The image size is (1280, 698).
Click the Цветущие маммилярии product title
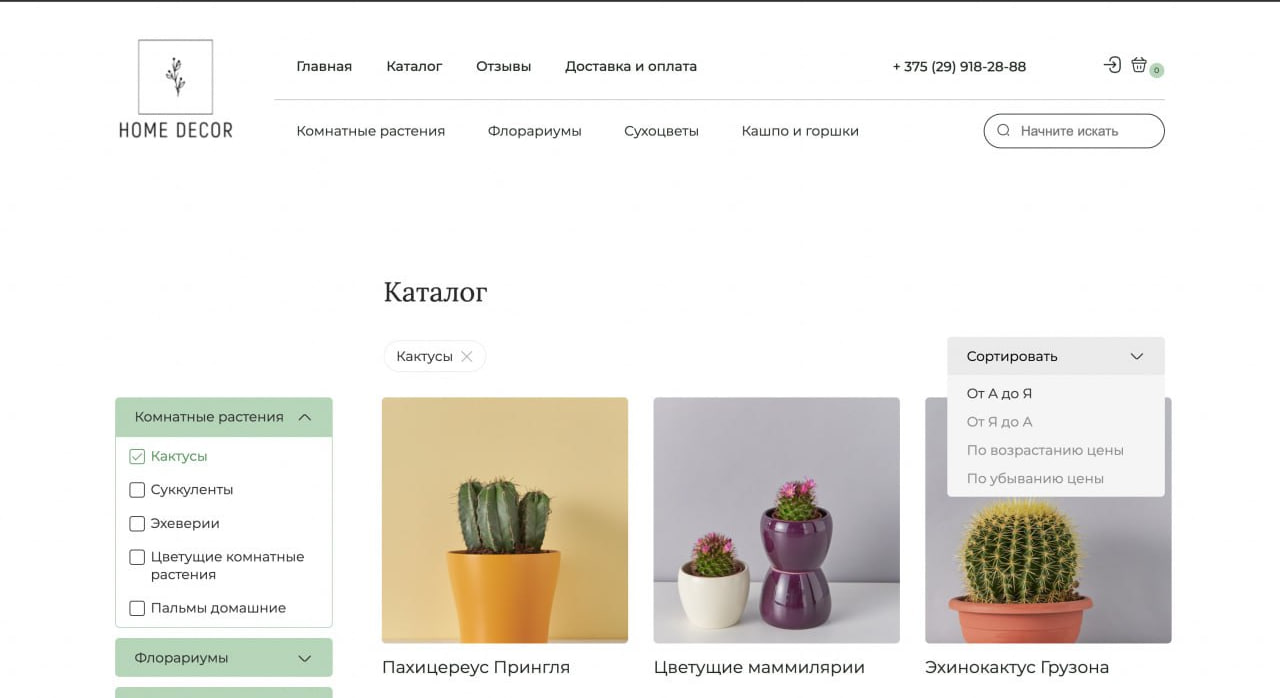pos(759,667)
